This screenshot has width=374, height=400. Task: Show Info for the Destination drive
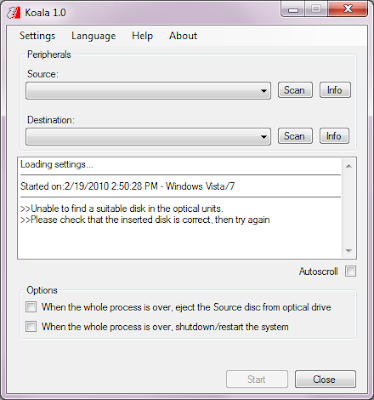334,136
